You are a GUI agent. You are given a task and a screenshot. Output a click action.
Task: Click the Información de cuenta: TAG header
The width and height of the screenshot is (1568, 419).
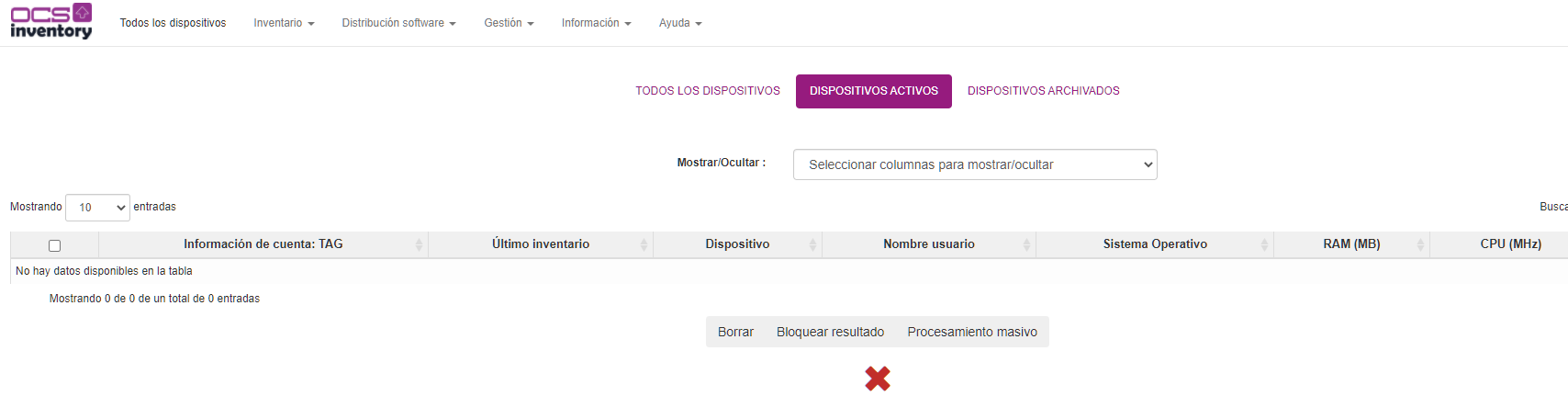[263, 244]
